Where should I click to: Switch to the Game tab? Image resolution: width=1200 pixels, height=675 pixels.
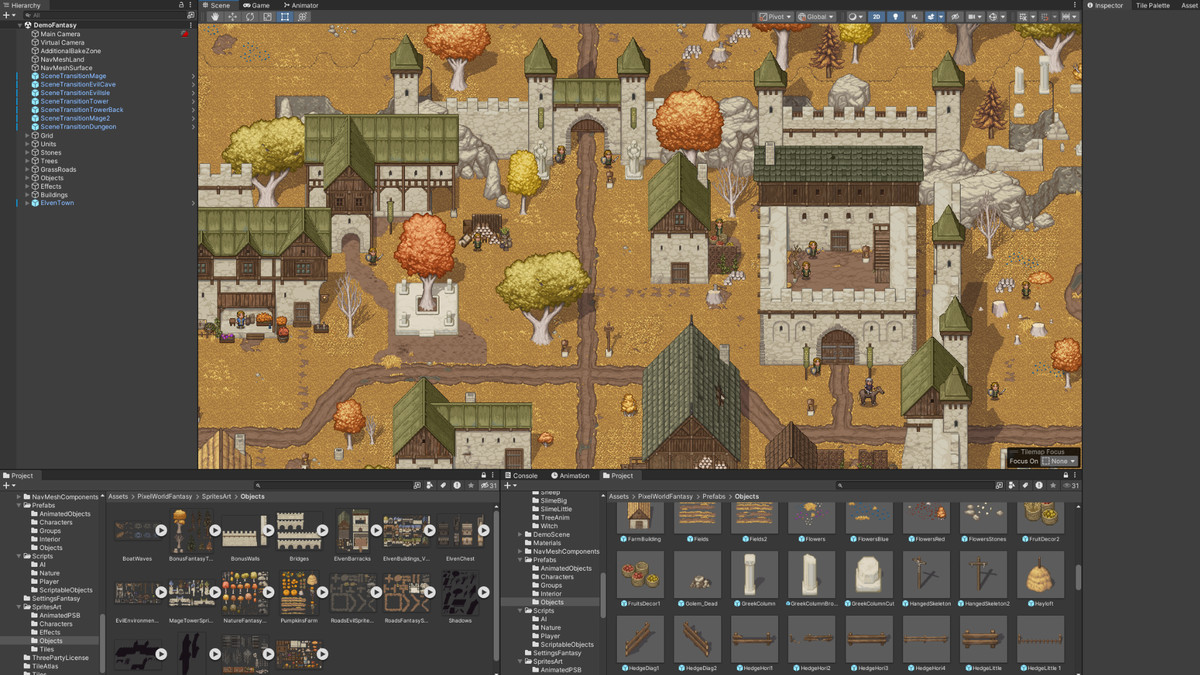click(256, 5)
